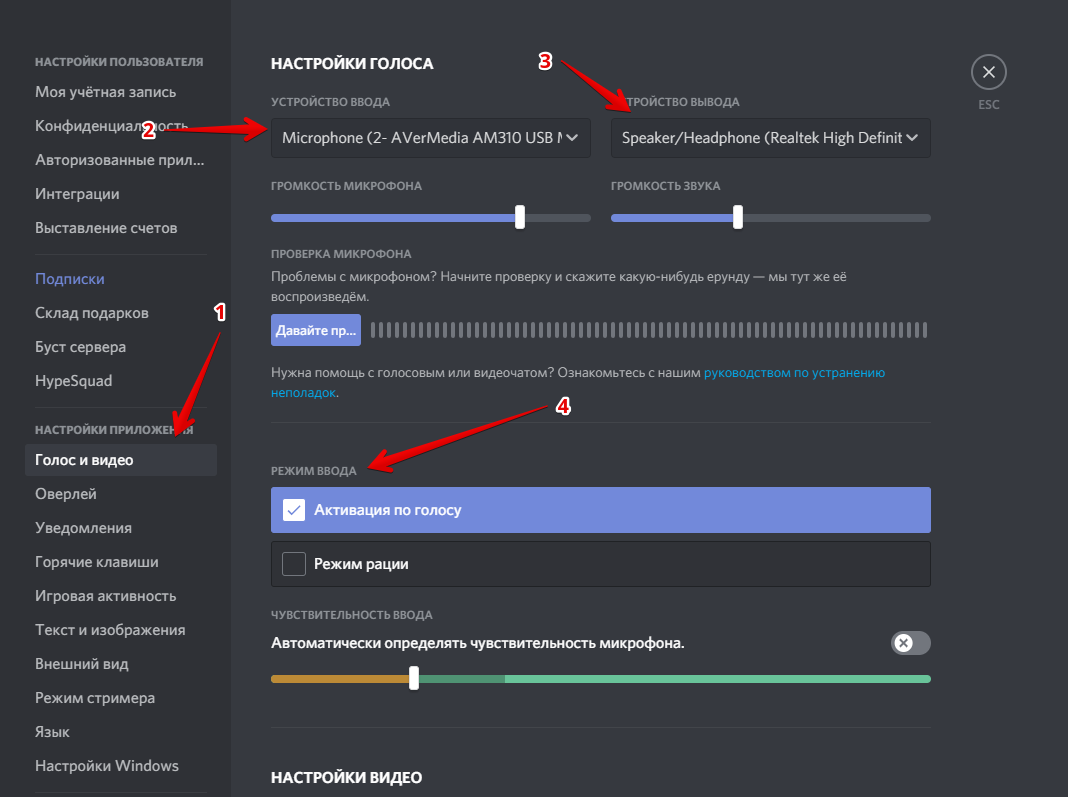The height and width of the screenshot is (797, 1068).
Task: Open 'Горячие клавиши' settings
Action: tap(97, 562)
